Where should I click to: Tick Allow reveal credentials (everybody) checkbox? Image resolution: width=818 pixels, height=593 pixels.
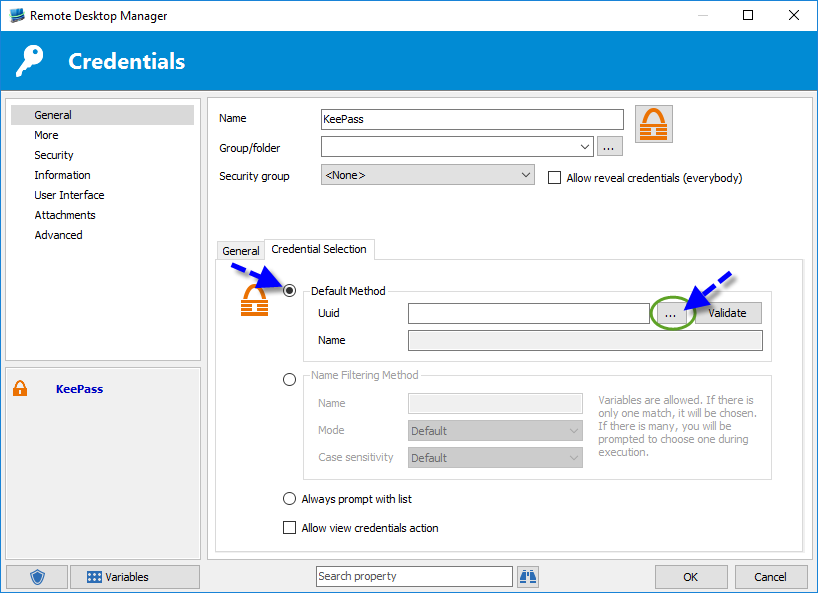pos(555,178)
